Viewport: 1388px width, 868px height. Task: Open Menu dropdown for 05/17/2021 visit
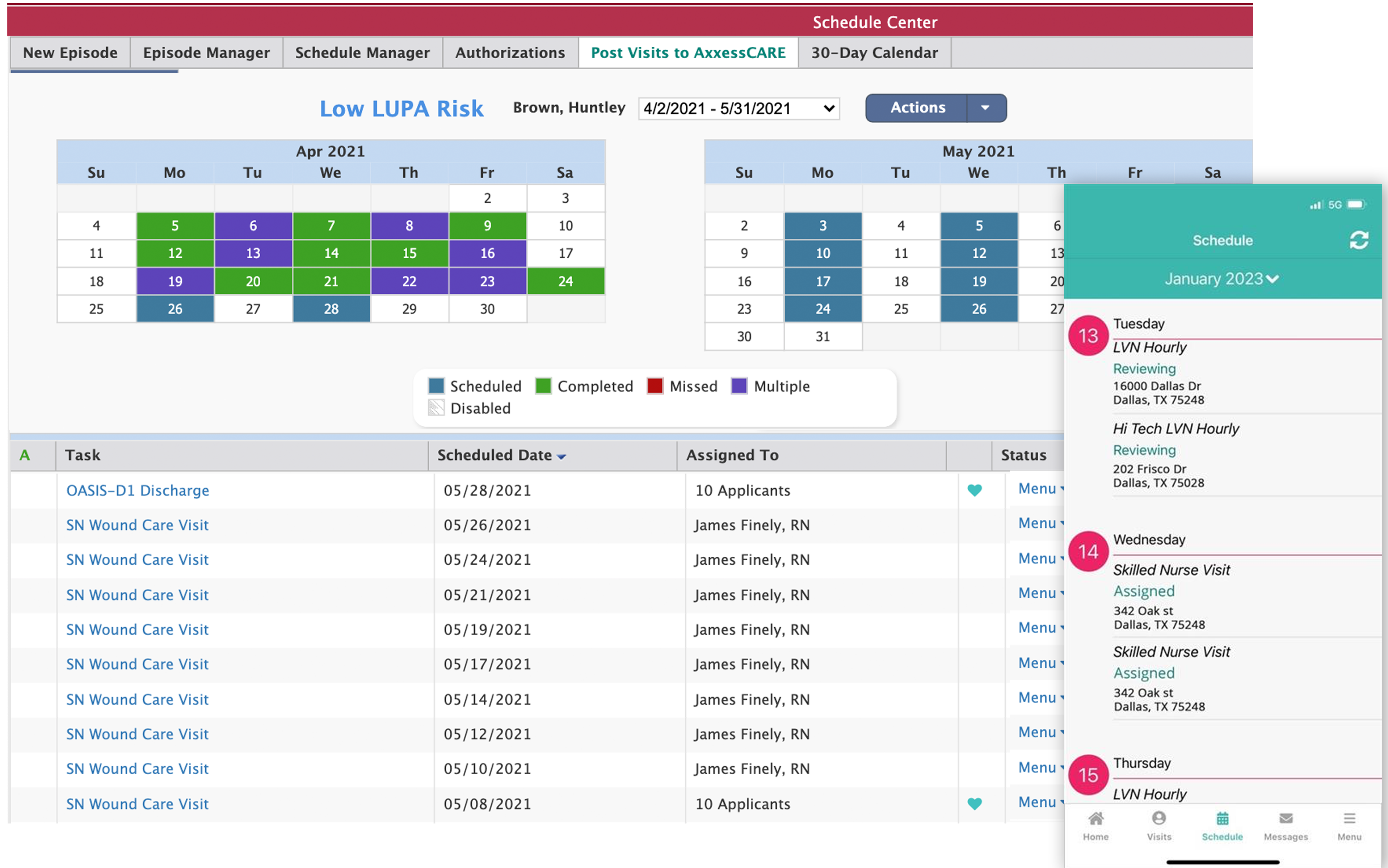[x=1041, y=663]
